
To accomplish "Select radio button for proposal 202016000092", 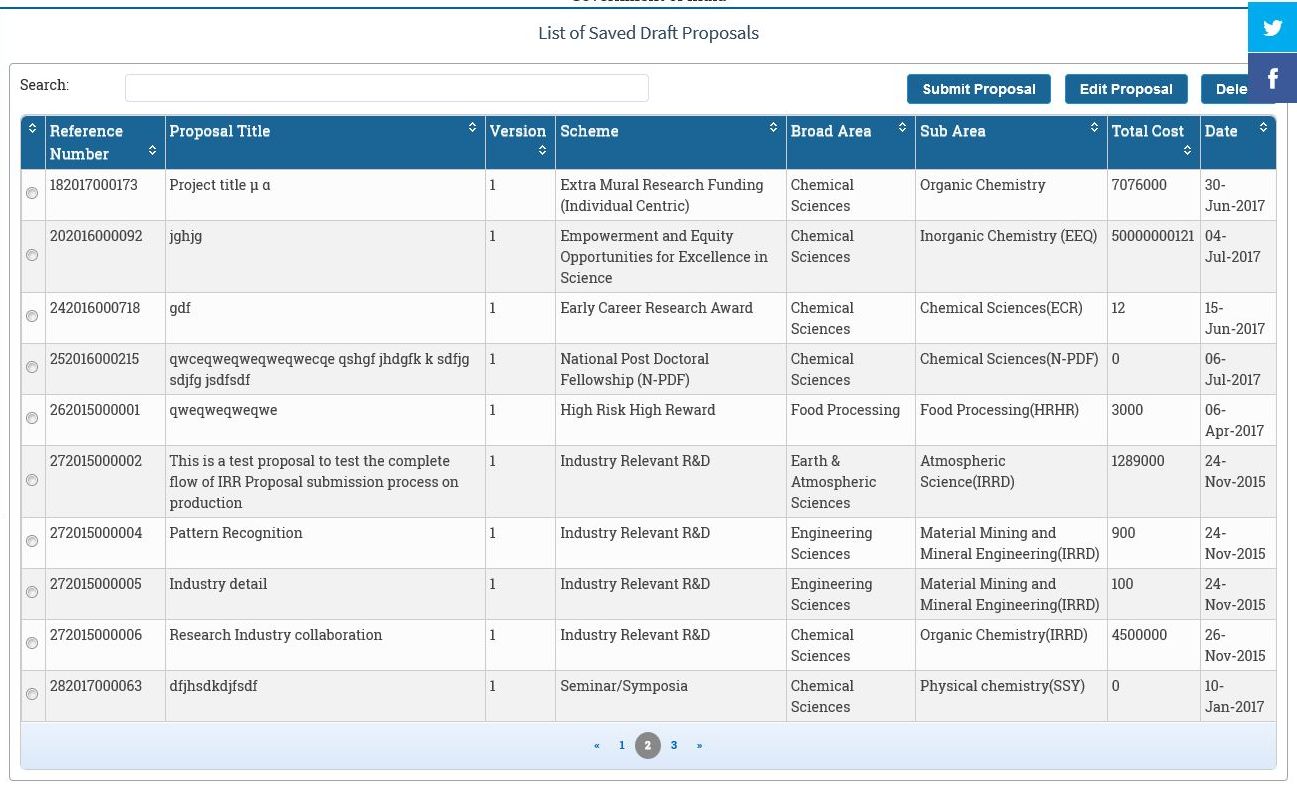I will click(x=32, y=255).
